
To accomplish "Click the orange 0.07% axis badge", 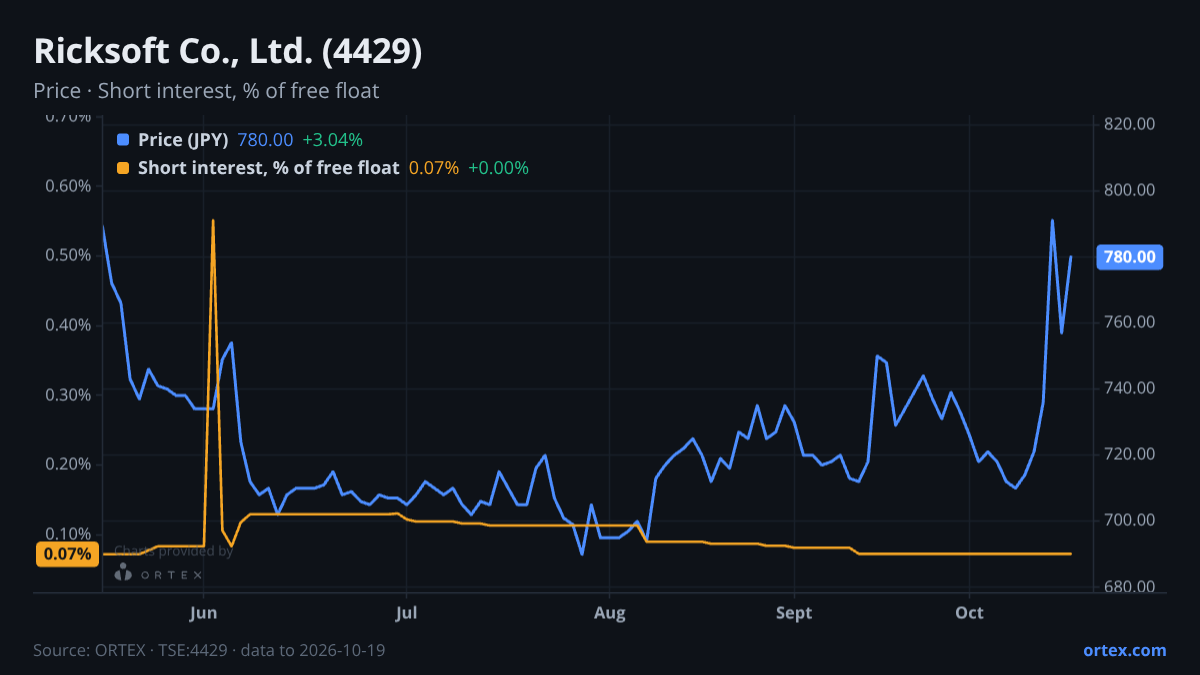I will pos(67,554).
